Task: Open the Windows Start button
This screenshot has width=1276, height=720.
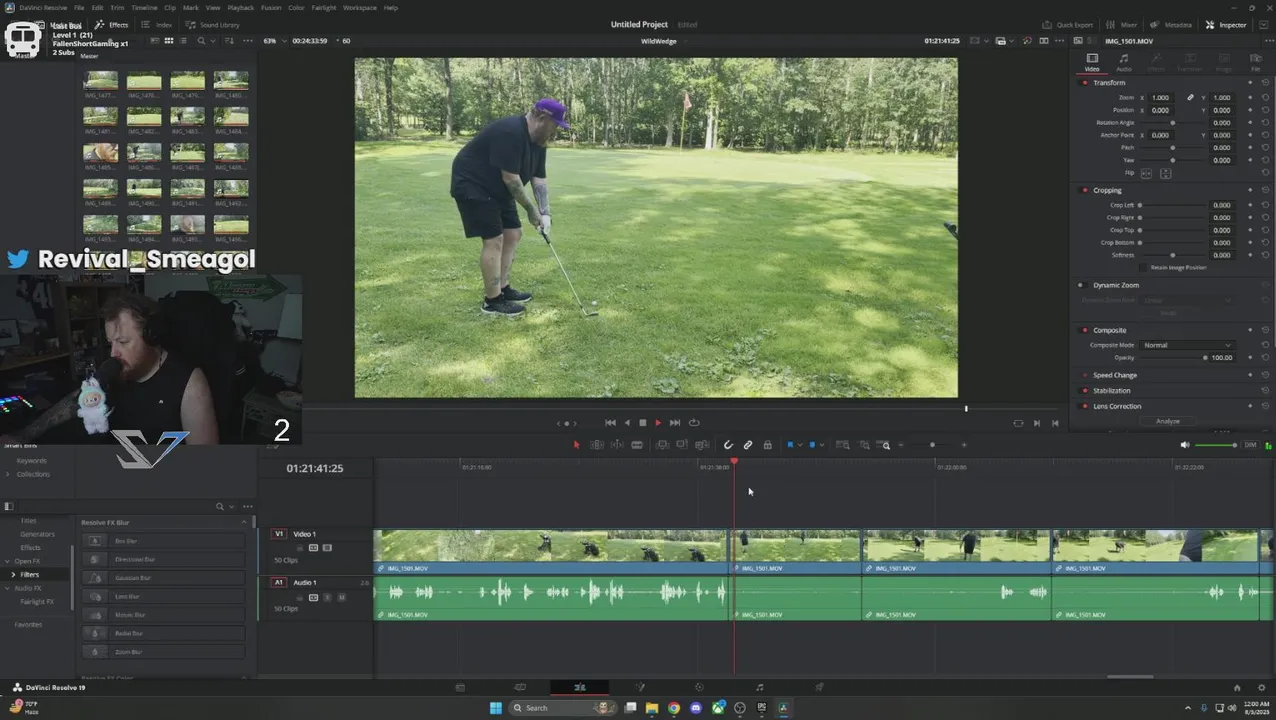Action: [x=496, y=708]
